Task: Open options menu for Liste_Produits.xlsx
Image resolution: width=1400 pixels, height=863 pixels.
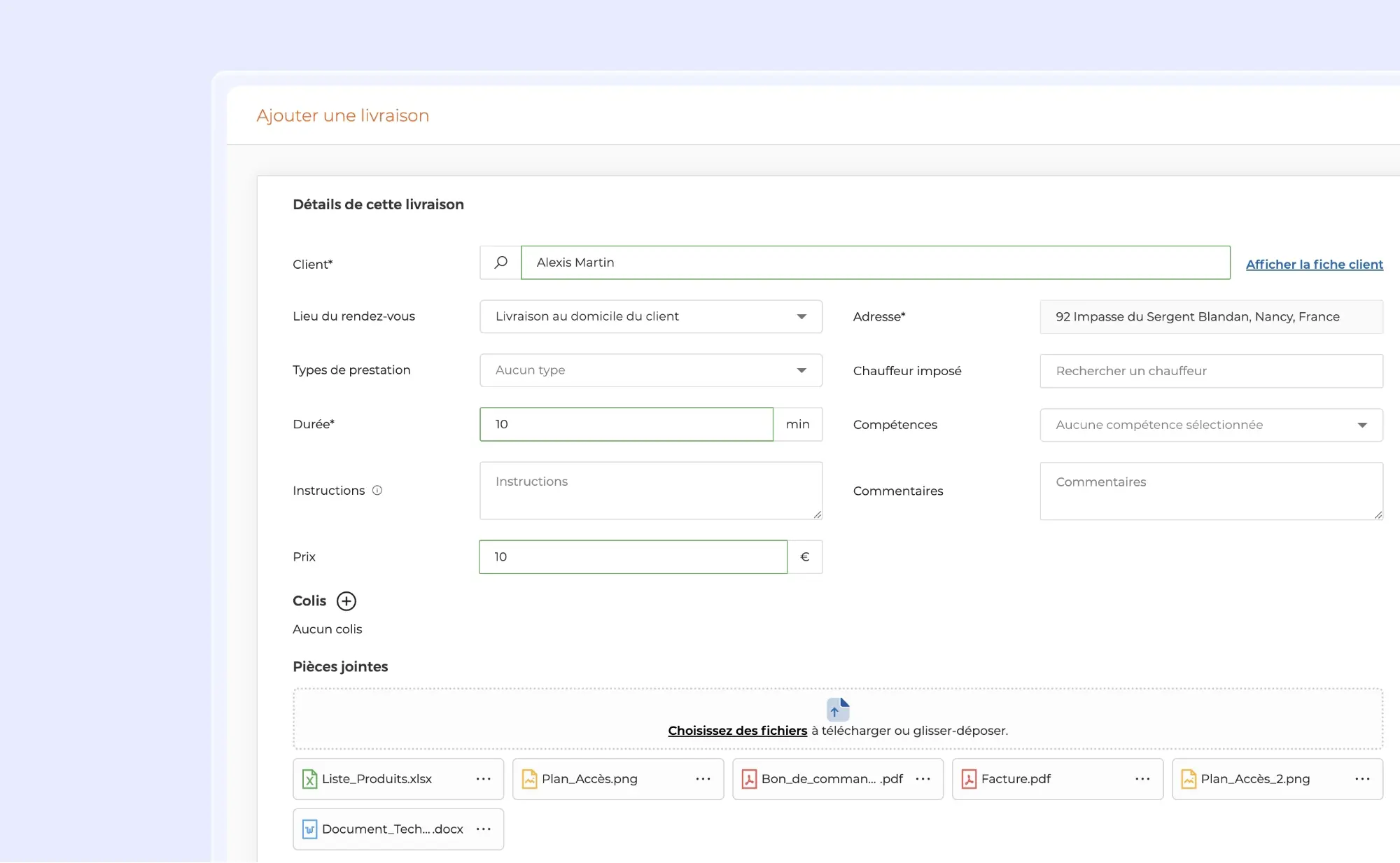Action: coord(483,778)
